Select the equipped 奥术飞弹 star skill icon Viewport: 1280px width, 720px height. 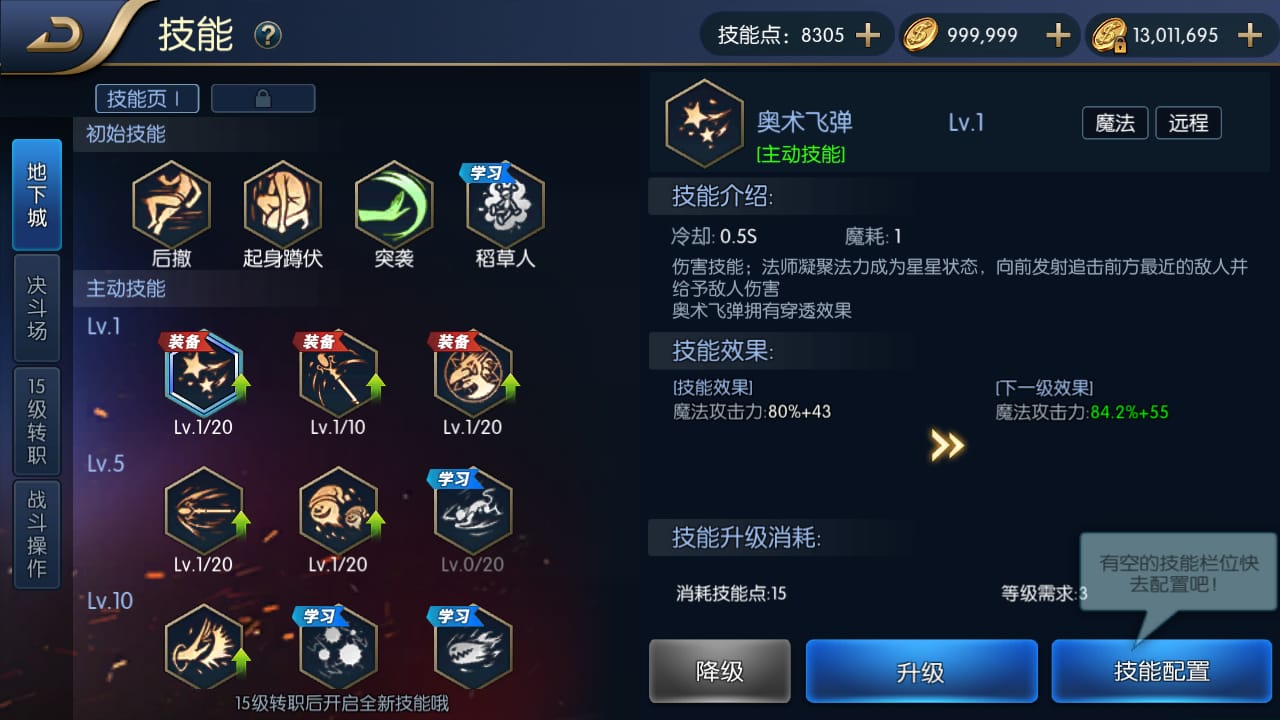[204, 374]
